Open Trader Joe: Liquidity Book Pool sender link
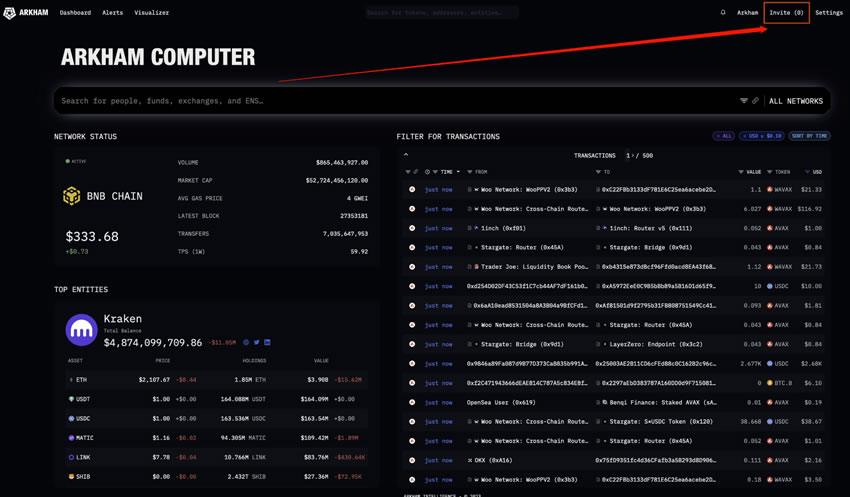 535,267
